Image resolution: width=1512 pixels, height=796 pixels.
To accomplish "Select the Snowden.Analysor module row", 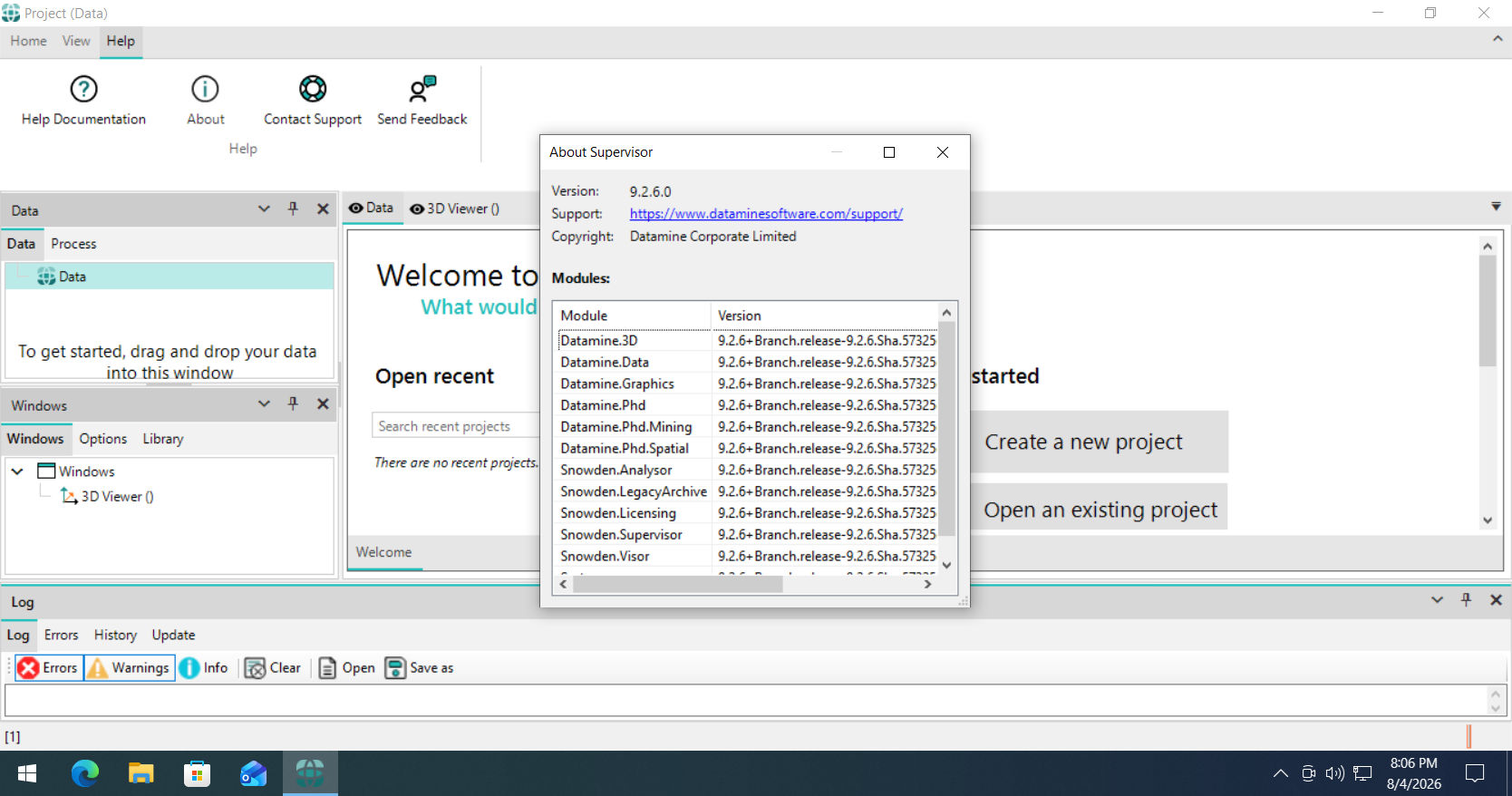I will point(747,470).
